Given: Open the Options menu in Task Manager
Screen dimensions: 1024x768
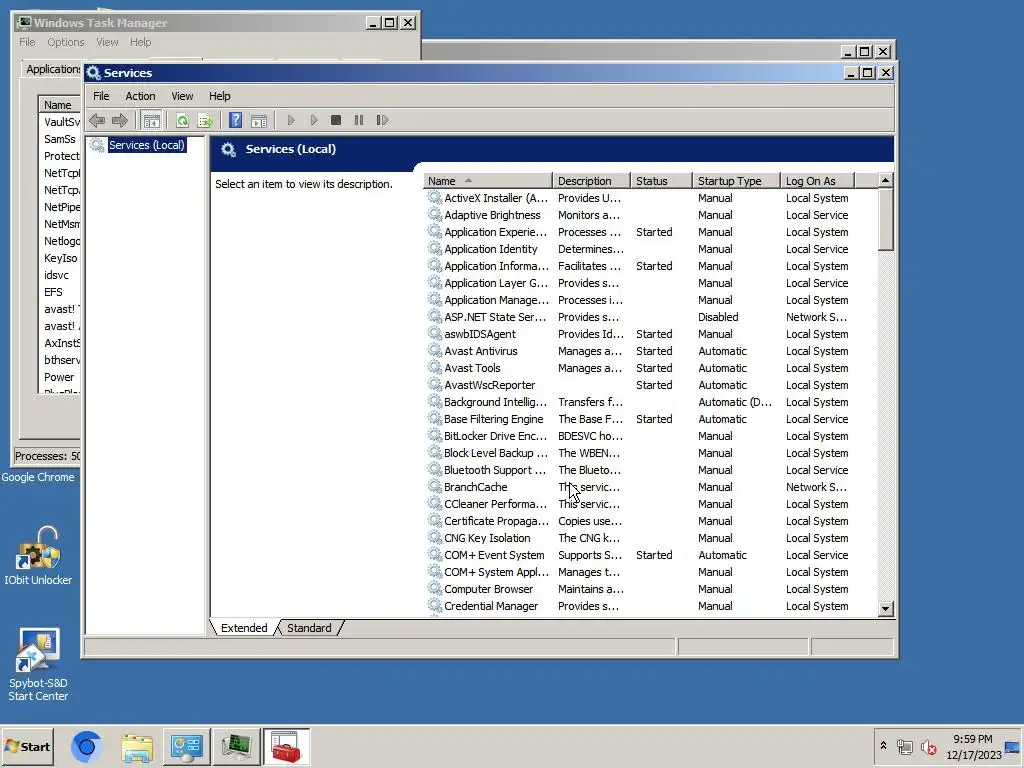Looking at the screenshot, I should 65,42.
